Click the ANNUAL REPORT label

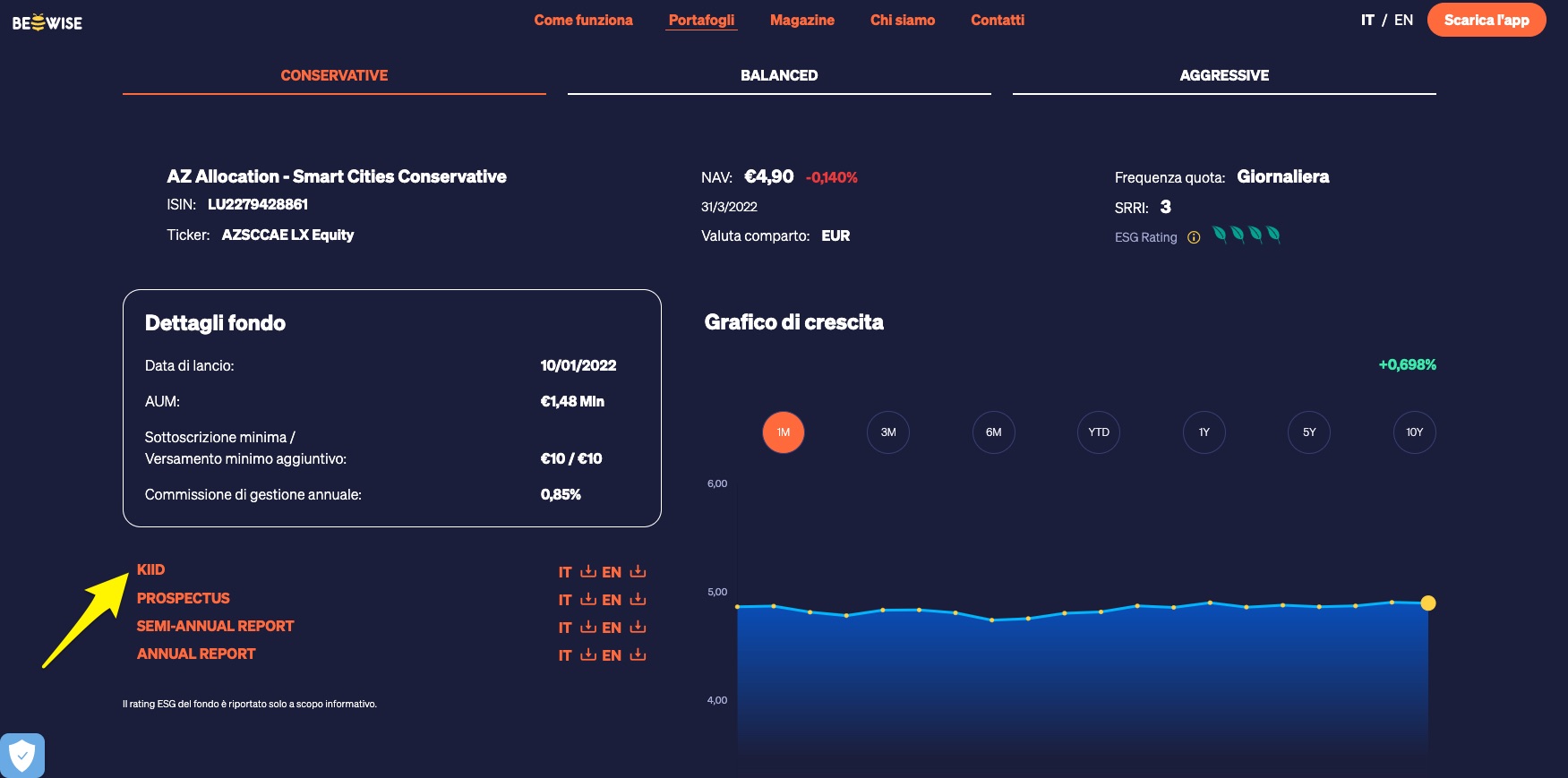(196, 654)
